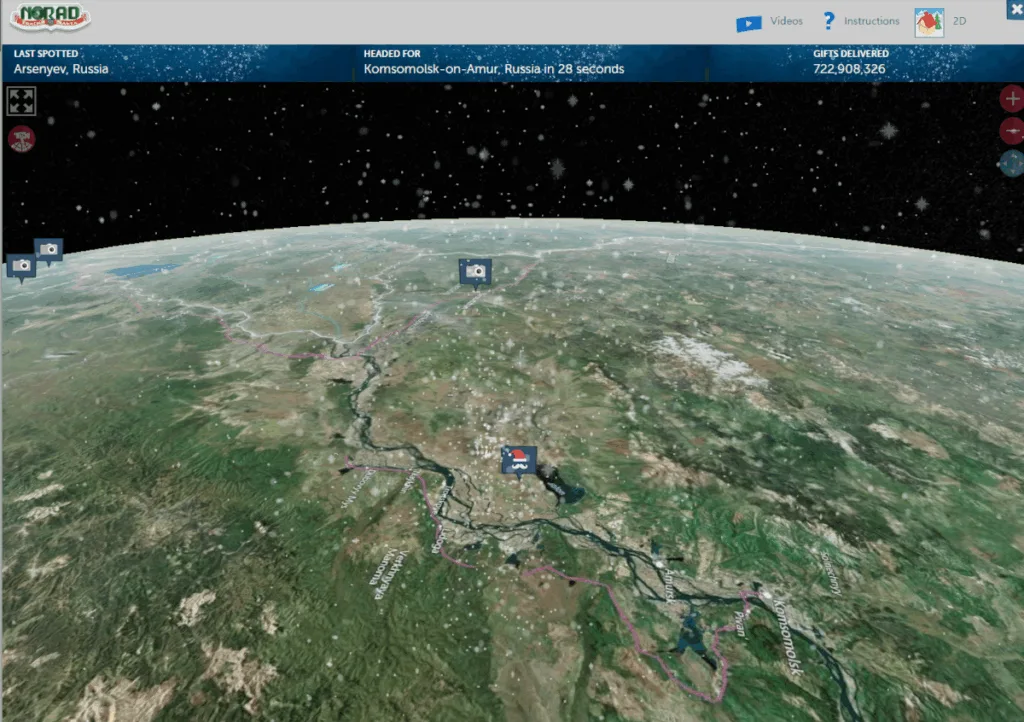Select the Santa hat map marker
1024x722 pixels.
pyautogui.click(x=519, y=460)
